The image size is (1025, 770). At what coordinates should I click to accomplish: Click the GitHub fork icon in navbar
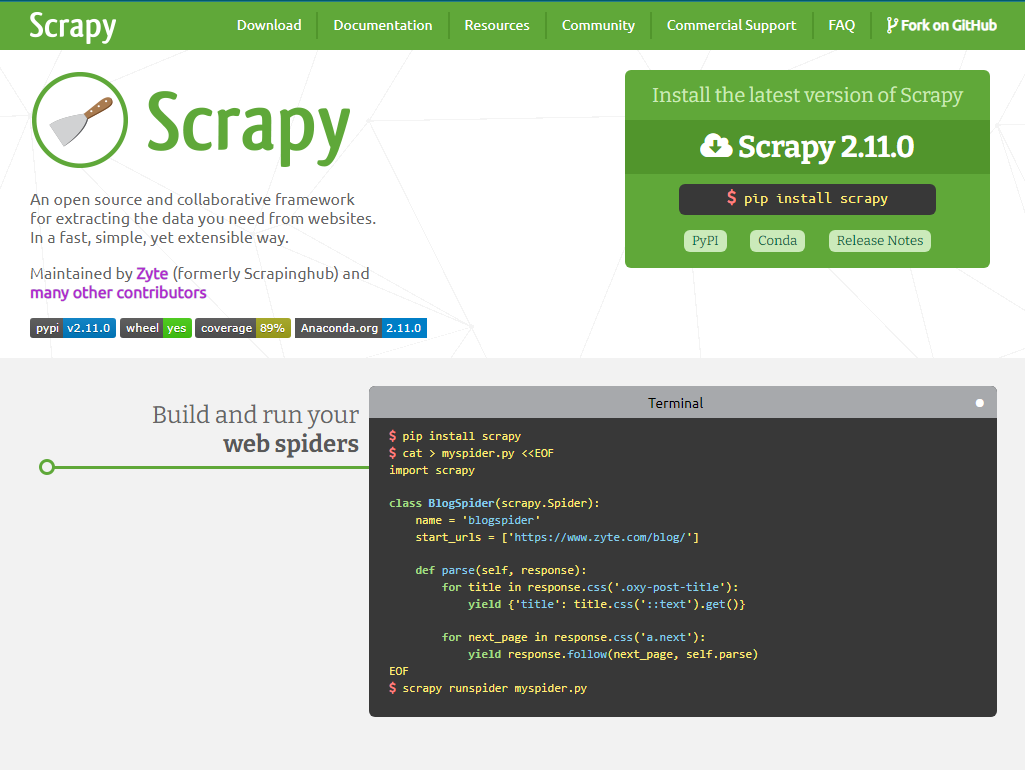tap(892, 25)
